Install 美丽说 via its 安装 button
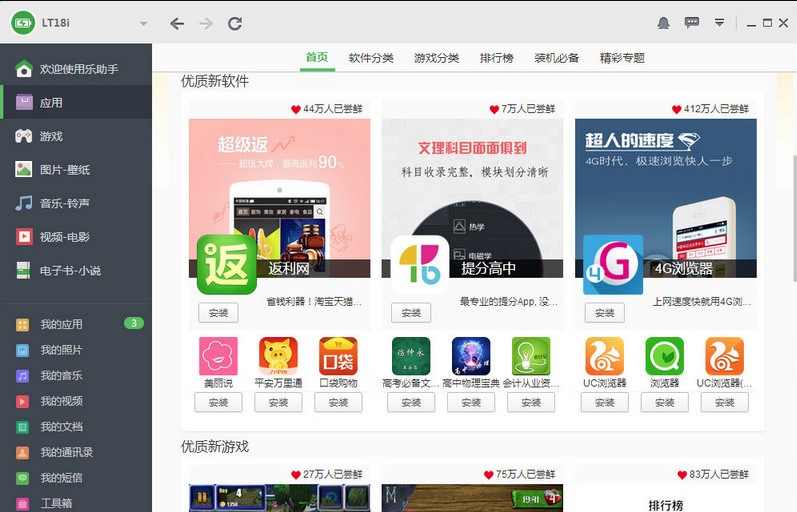The height and width of the screenshot is (512, 797). pos(218,403)
